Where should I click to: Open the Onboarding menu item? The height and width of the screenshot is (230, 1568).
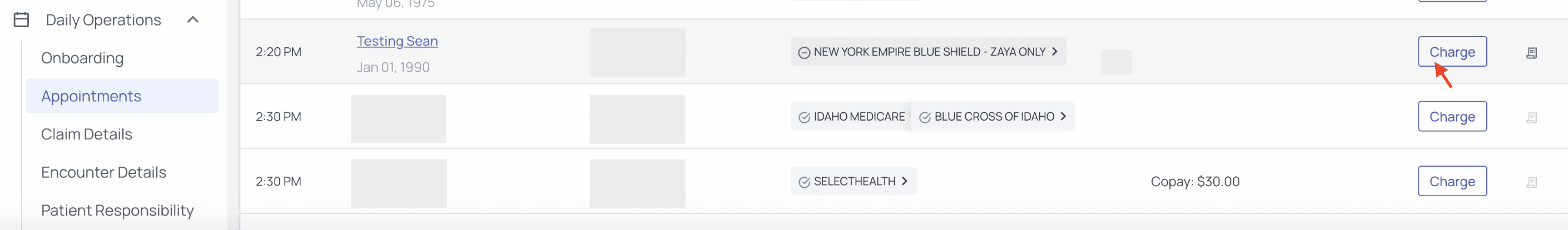(x=82, y=58)
